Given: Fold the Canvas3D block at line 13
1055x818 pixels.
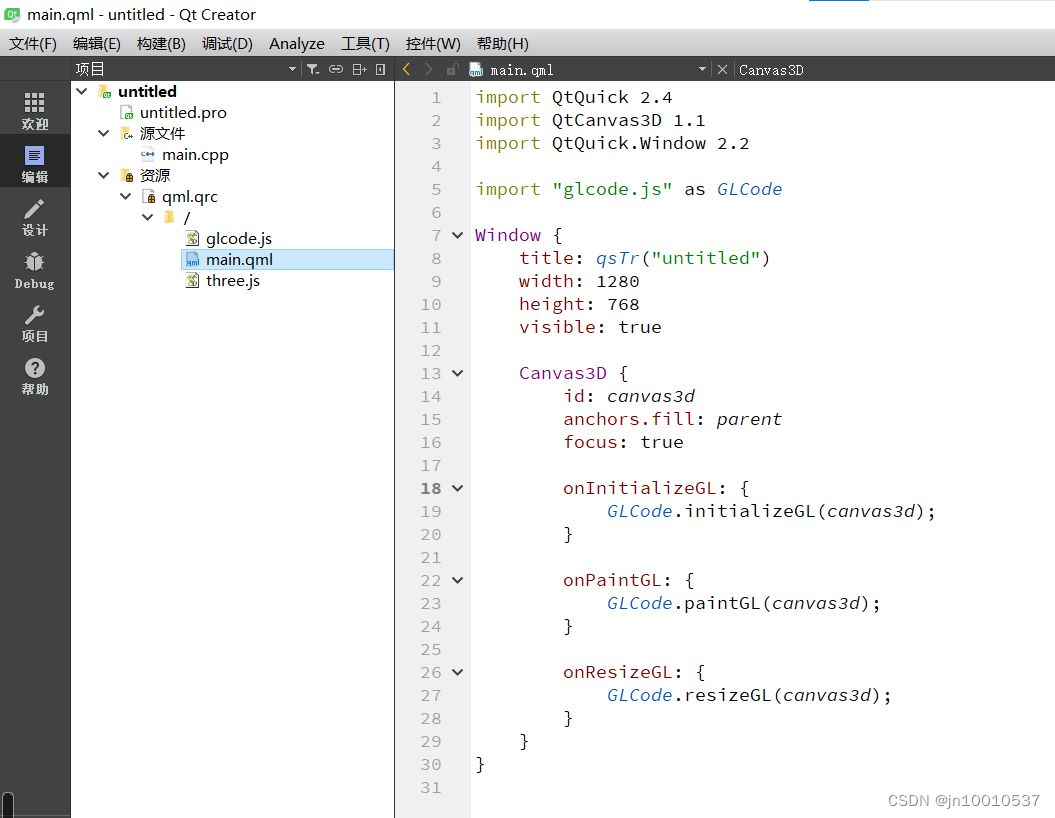Looking at the screenshot, I should [458, 373].
